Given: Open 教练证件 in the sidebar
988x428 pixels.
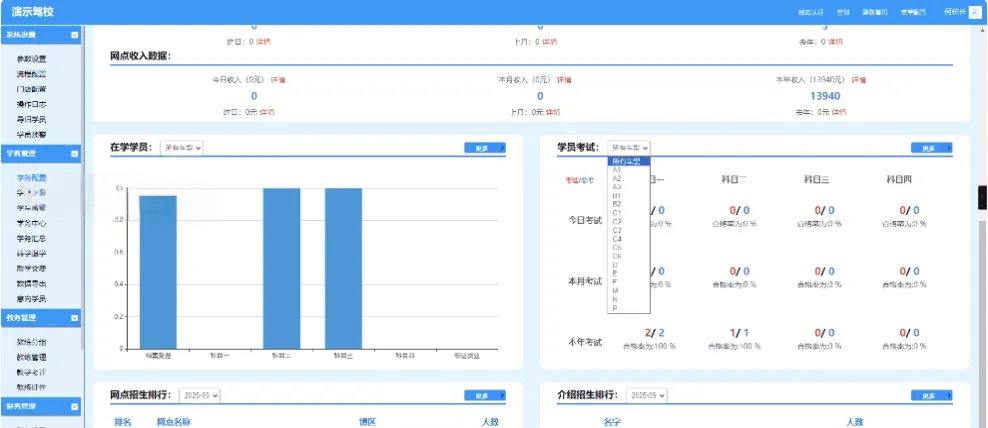Looking at the screenshot, I should tap(32, 388).
